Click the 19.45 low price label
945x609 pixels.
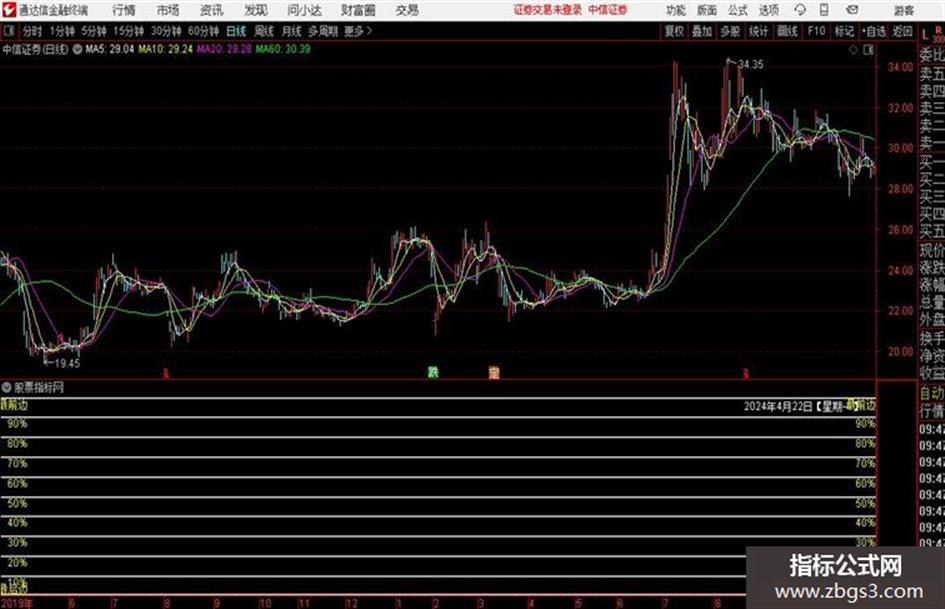[x=67, y=363]
